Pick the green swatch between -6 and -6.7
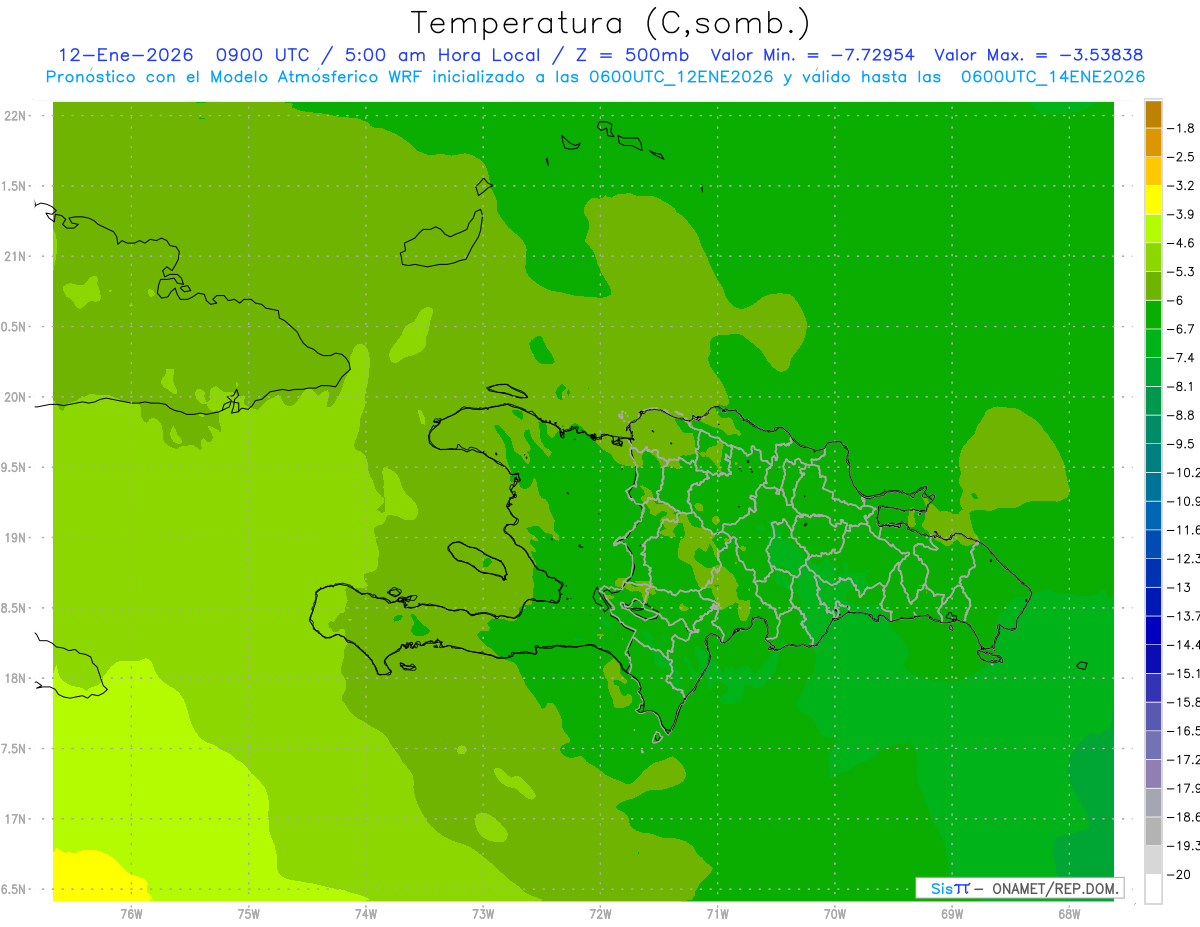 [1153, 315]
